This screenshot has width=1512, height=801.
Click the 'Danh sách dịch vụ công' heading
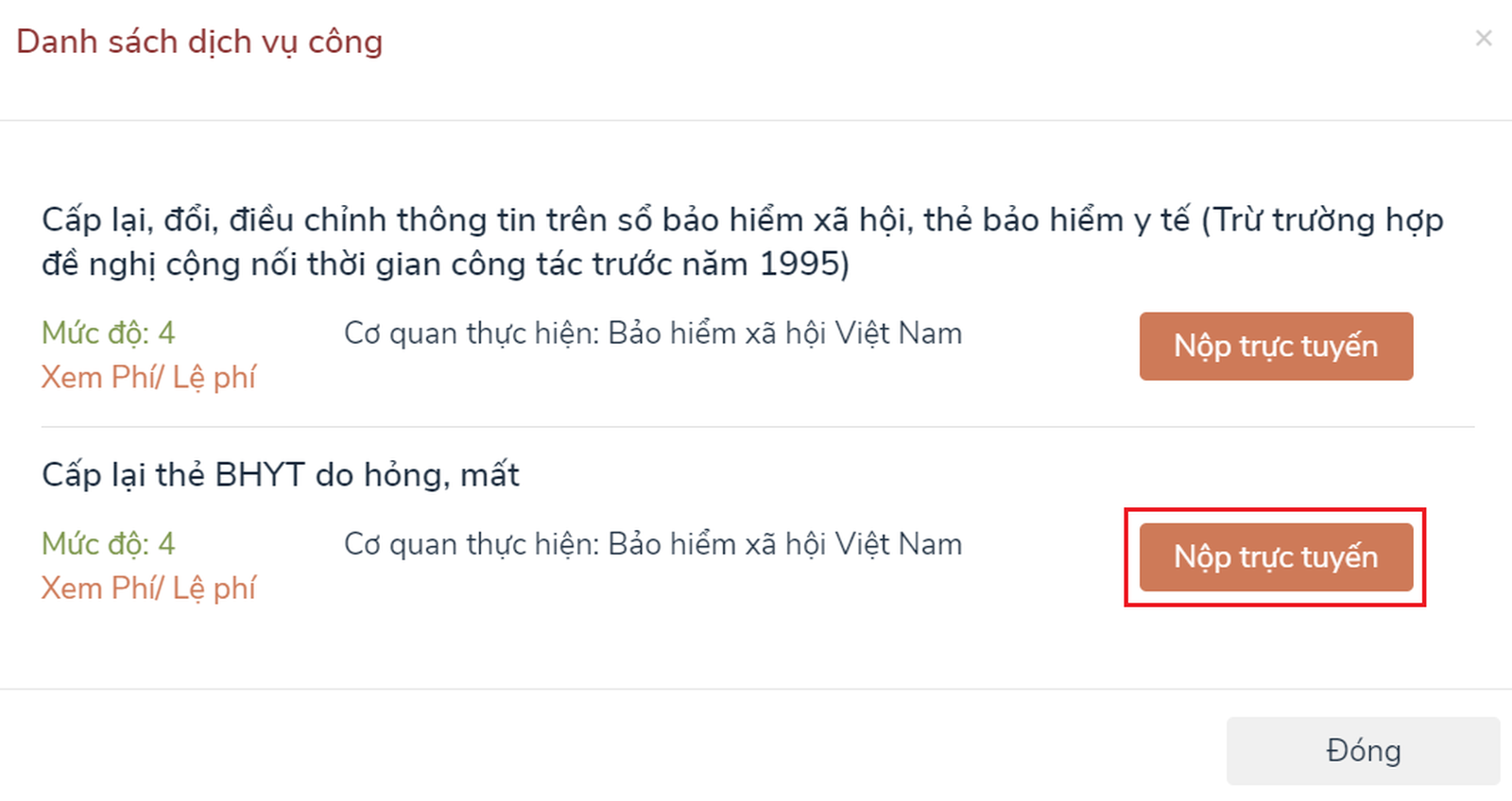[x=199, y=42]
